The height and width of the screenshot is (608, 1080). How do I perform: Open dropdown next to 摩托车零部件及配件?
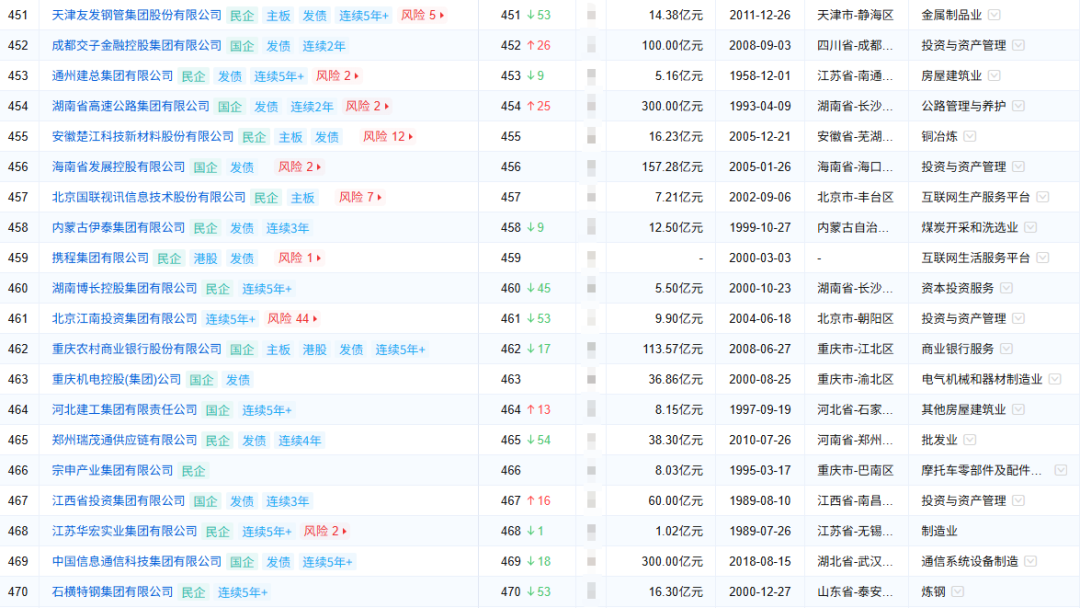[1061, 470]
